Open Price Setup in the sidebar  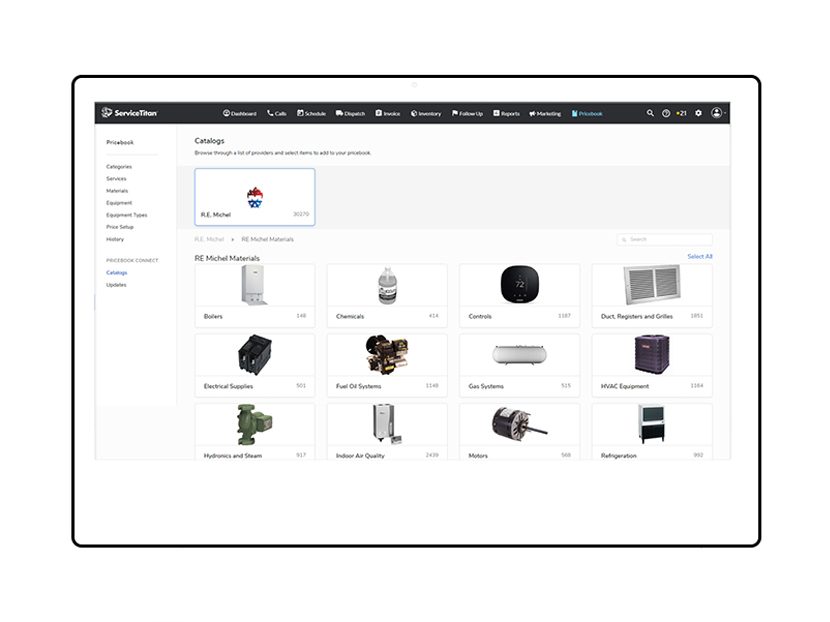click(x=120, y=227)
